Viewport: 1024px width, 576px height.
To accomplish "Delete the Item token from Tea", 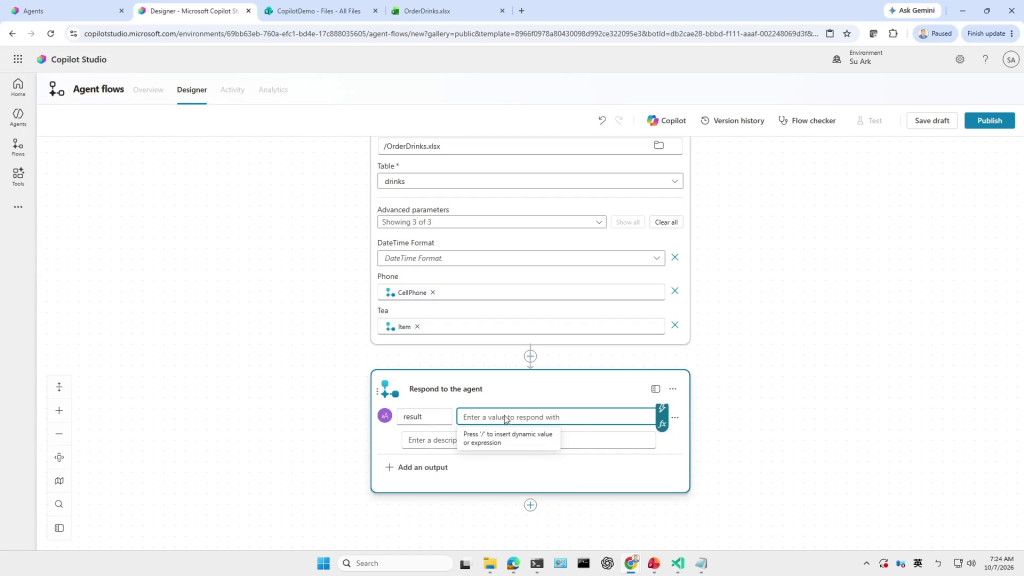I will (417, 327).
